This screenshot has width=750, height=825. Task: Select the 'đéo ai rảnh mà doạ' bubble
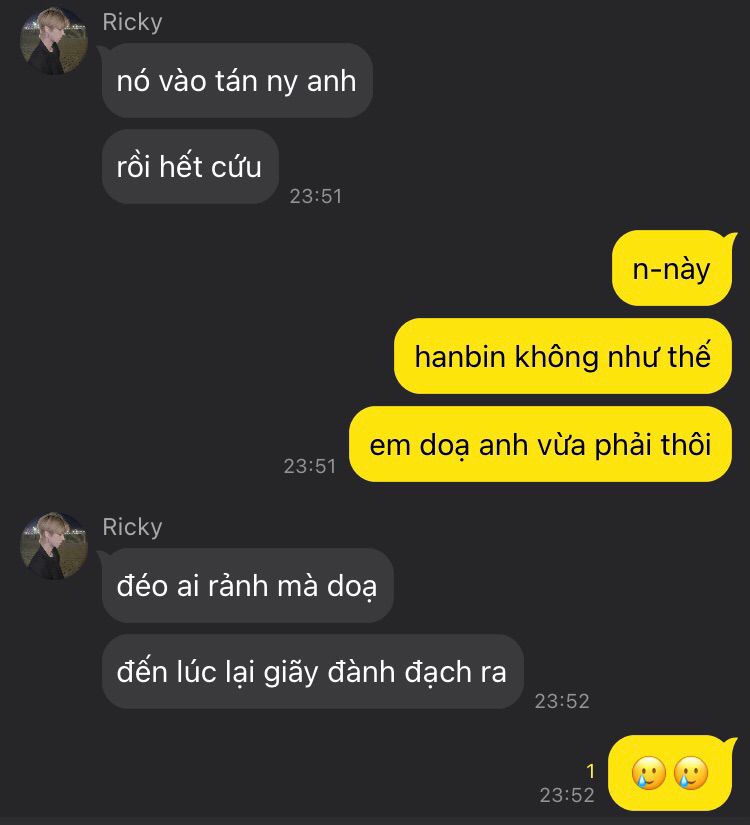248,586
